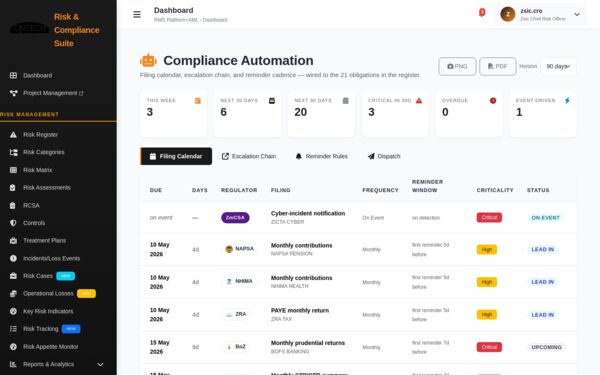Open the red notifications bell

coord(482,13)
